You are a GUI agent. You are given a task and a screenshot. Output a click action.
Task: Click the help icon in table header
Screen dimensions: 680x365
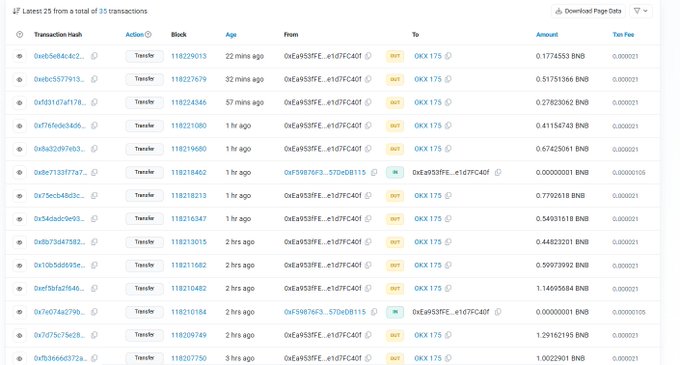20,35
